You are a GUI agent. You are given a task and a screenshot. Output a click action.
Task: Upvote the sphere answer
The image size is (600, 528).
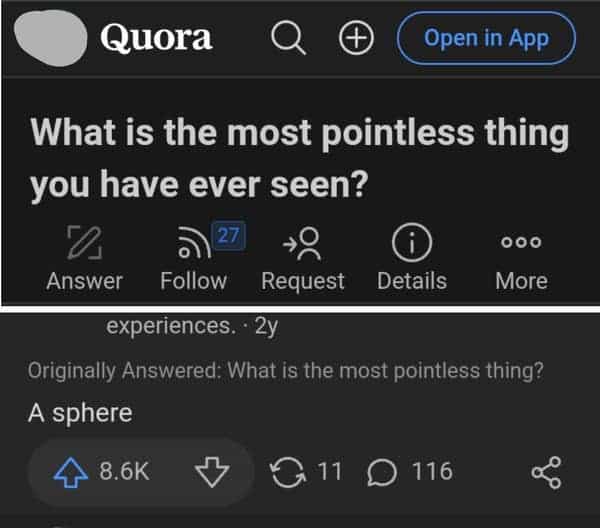(68, 471)
